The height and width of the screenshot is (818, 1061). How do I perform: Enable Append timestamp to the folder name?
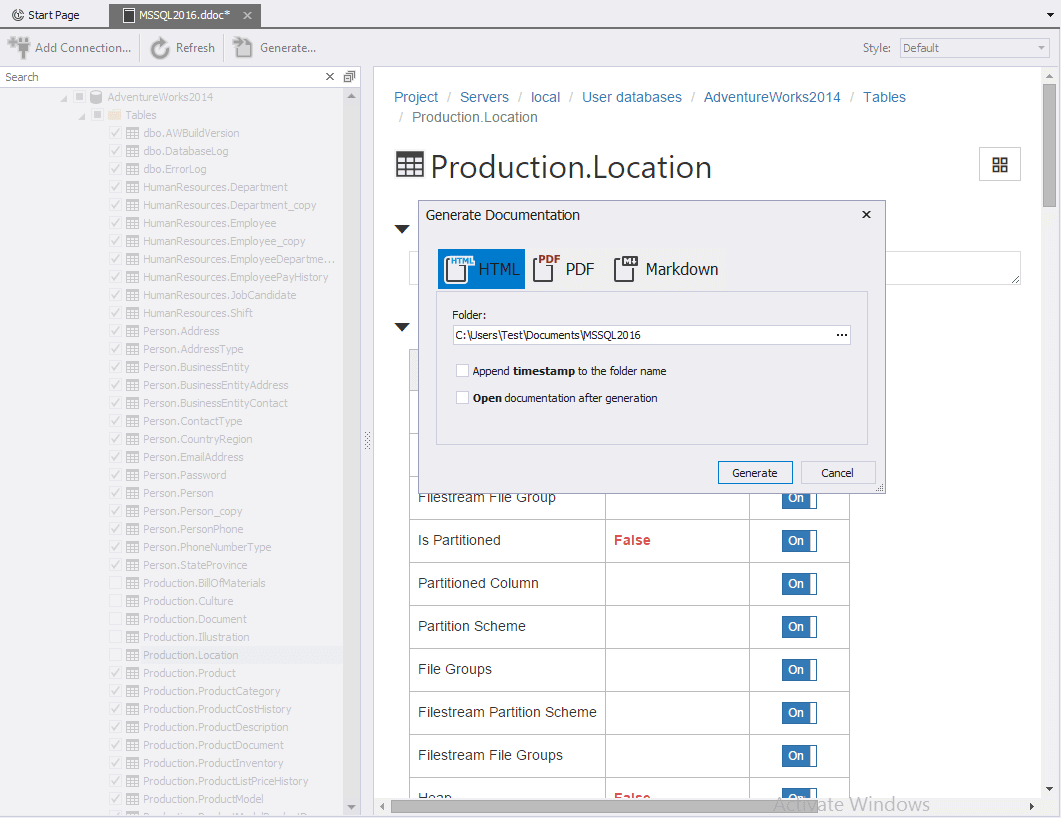[462, 371]
